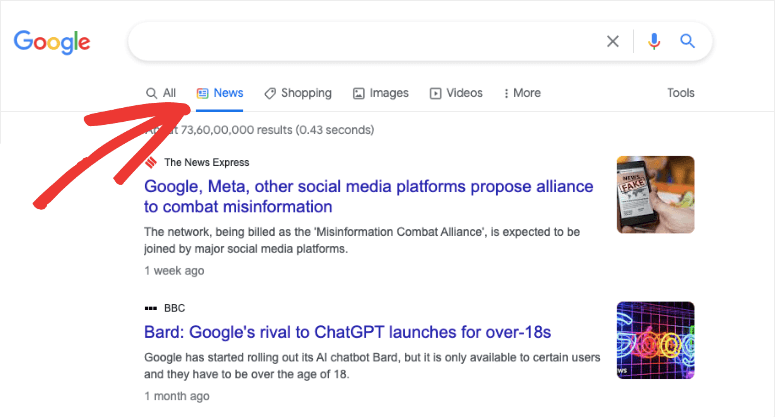This screenshot has height=417, width=775.
Task: Open the misinformation alliance headline
Action: [369, 196]
